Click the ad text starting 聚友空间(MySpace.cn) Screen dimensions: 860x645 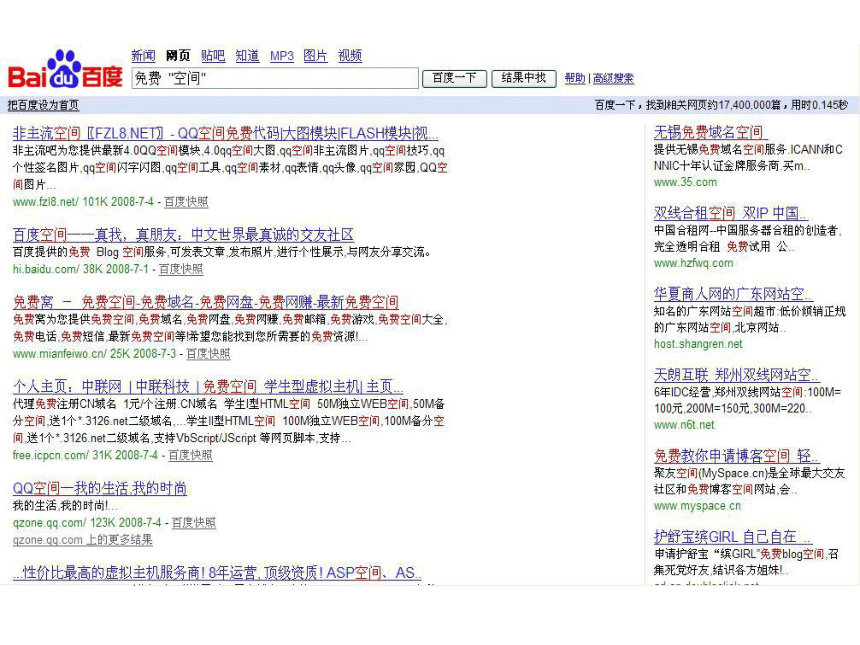[749, 481]
